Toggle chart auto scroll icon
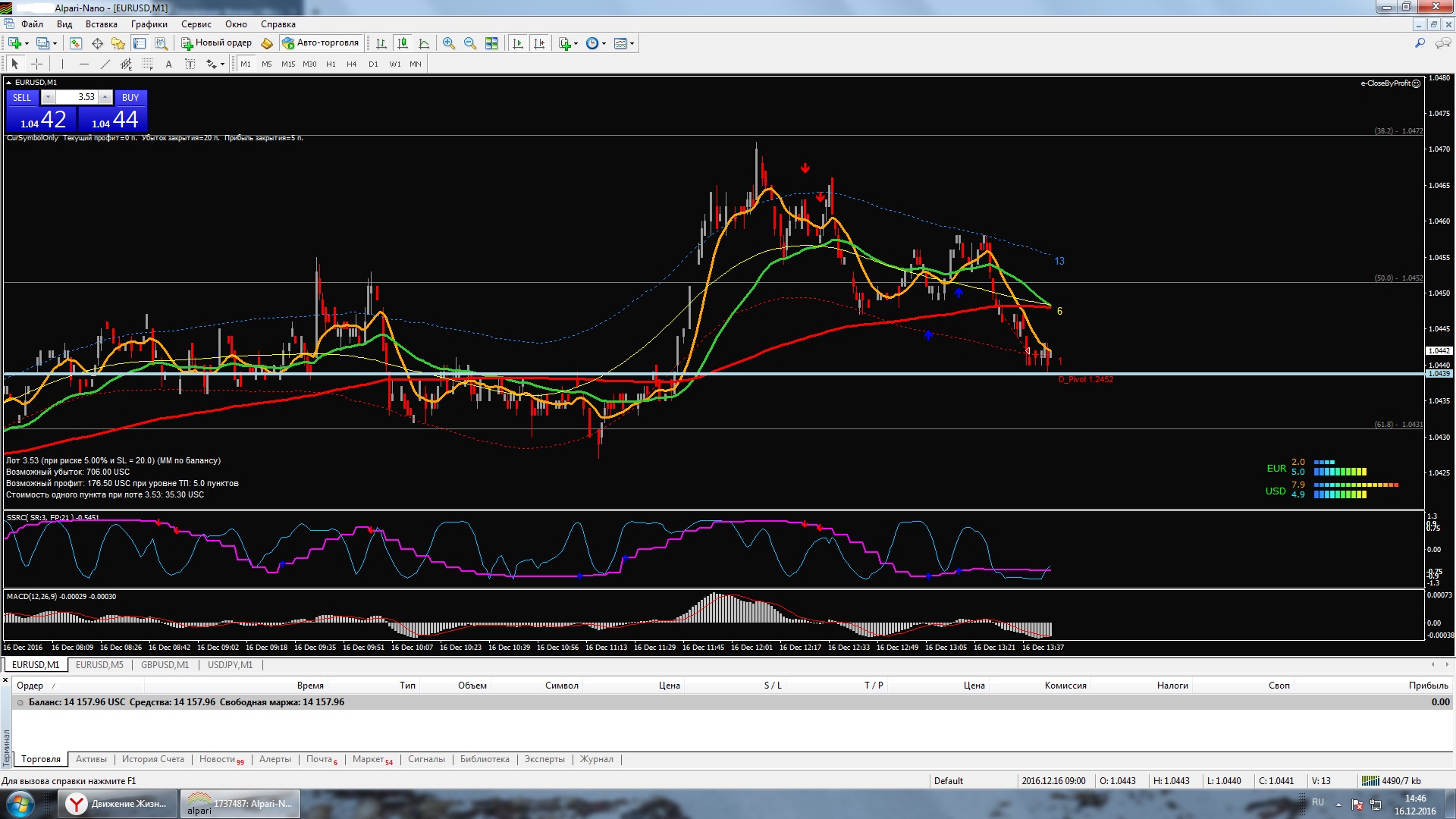Image resolution: width=1456 pixels, height=819 pixels. pos(518,43)
